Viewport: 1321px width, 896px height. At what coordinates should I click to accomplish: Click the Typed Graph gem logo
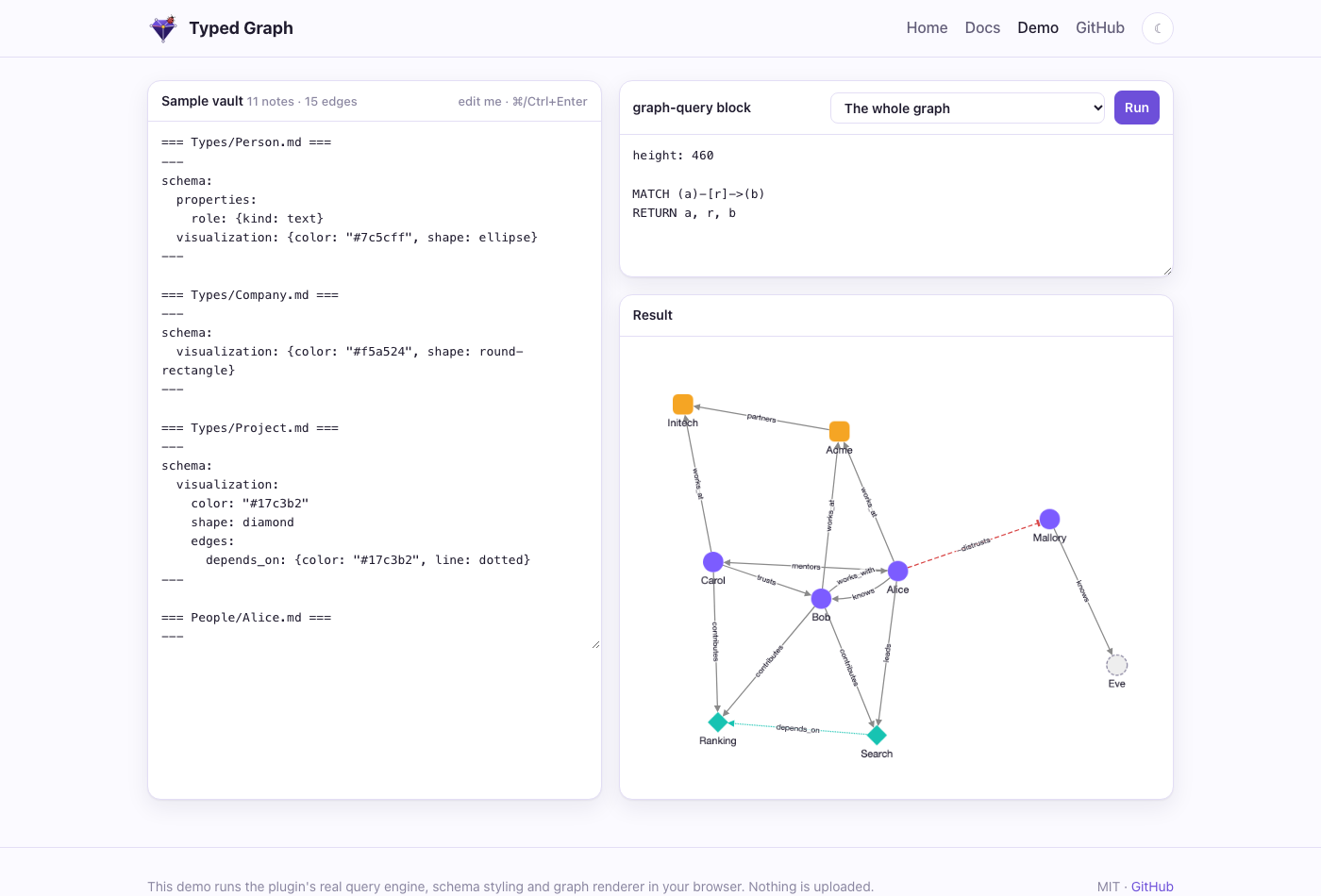click(163, 28)
